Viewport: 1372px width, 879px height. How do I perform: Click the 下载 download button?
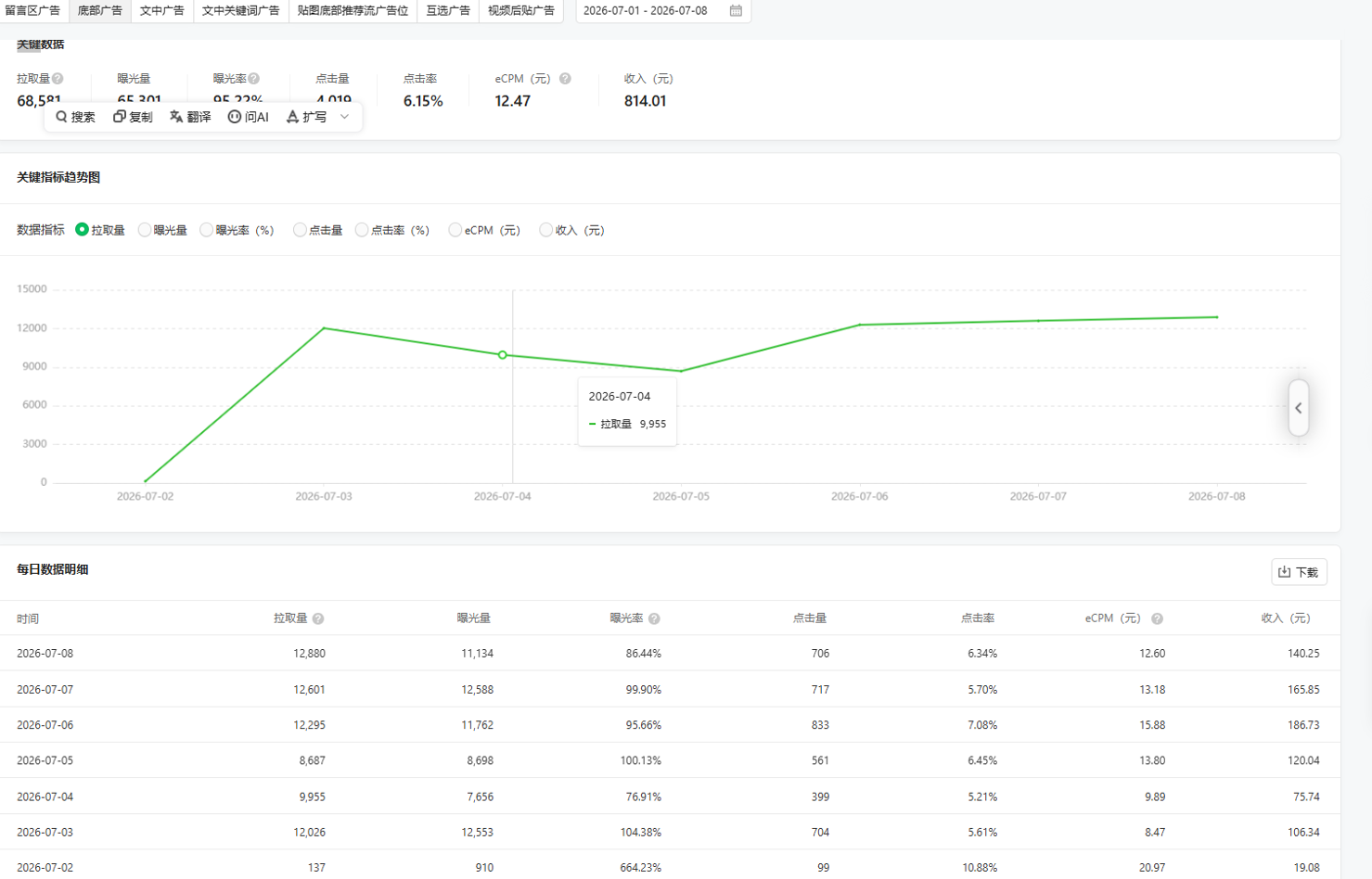(1299, 572)
